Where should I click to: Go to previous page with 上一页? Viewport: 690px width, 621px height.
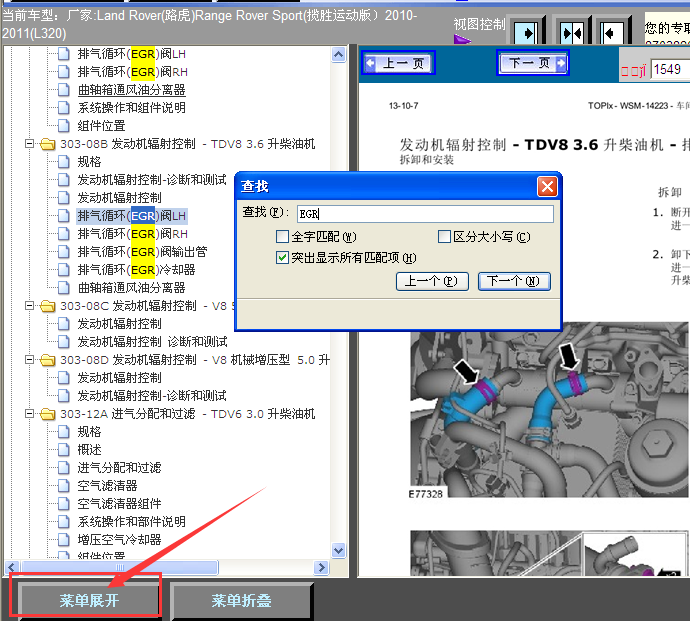tap(400, 63)
